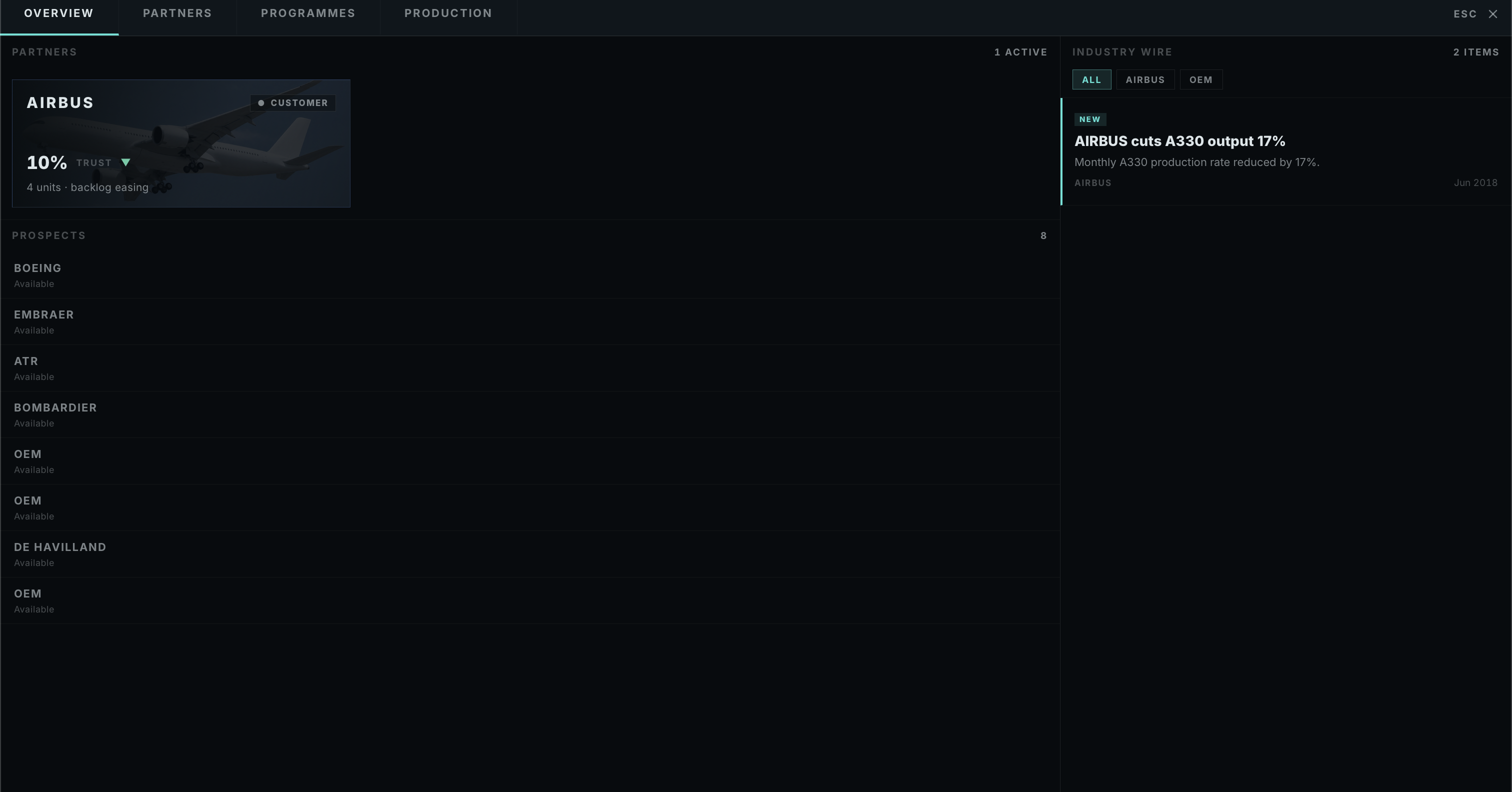Filter Industry Wire by Airbus
Viewport: 1512px width, 792px height.
(x=1145, y=80)
